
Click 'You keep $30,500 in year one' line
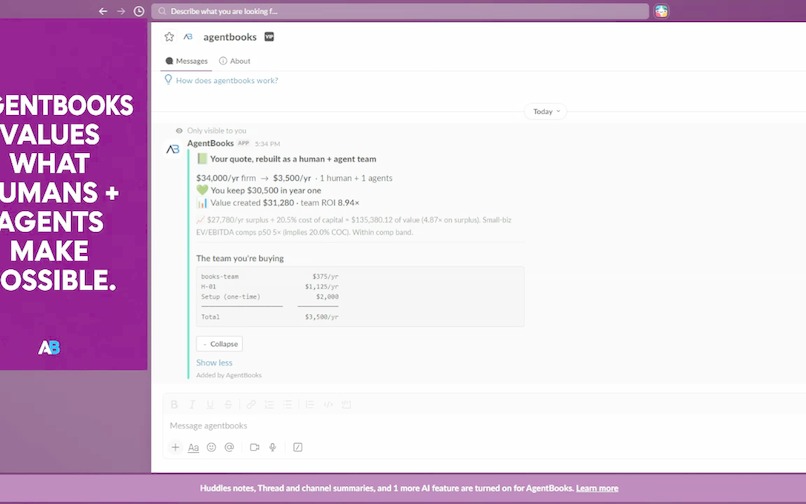tap(259, 190)
